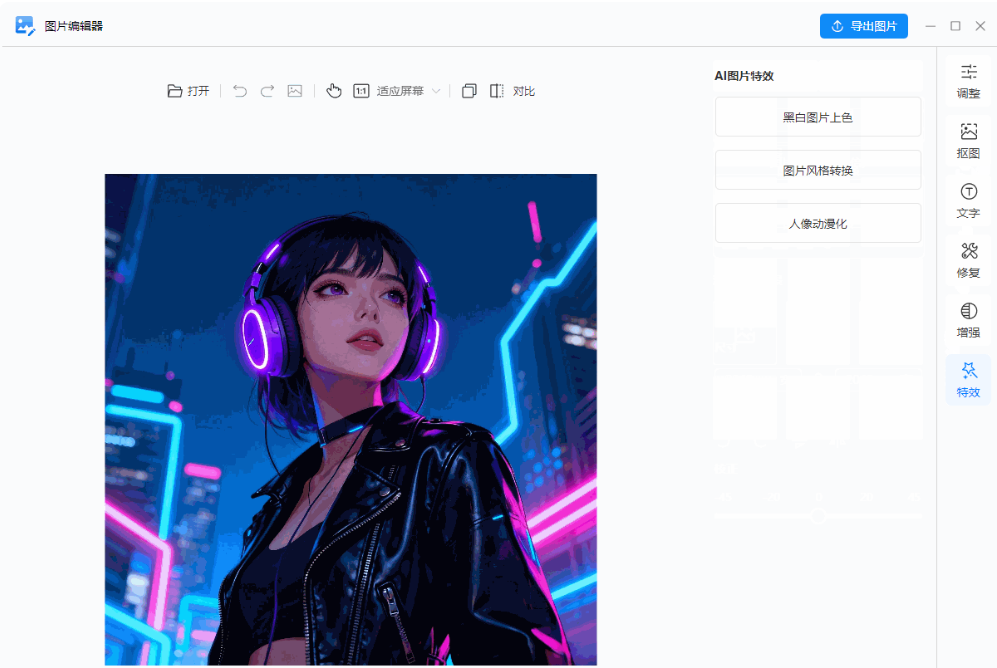
Task: Click the 校正 correction slider handle
Action: [818, 516]
